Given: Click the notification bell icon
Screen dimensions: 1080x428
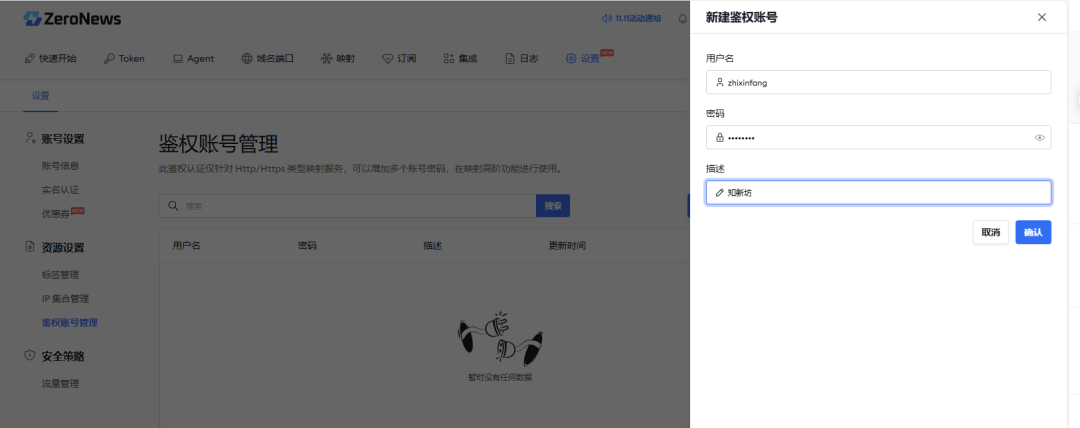Looking at the screenshot, I should coord(683,19).
